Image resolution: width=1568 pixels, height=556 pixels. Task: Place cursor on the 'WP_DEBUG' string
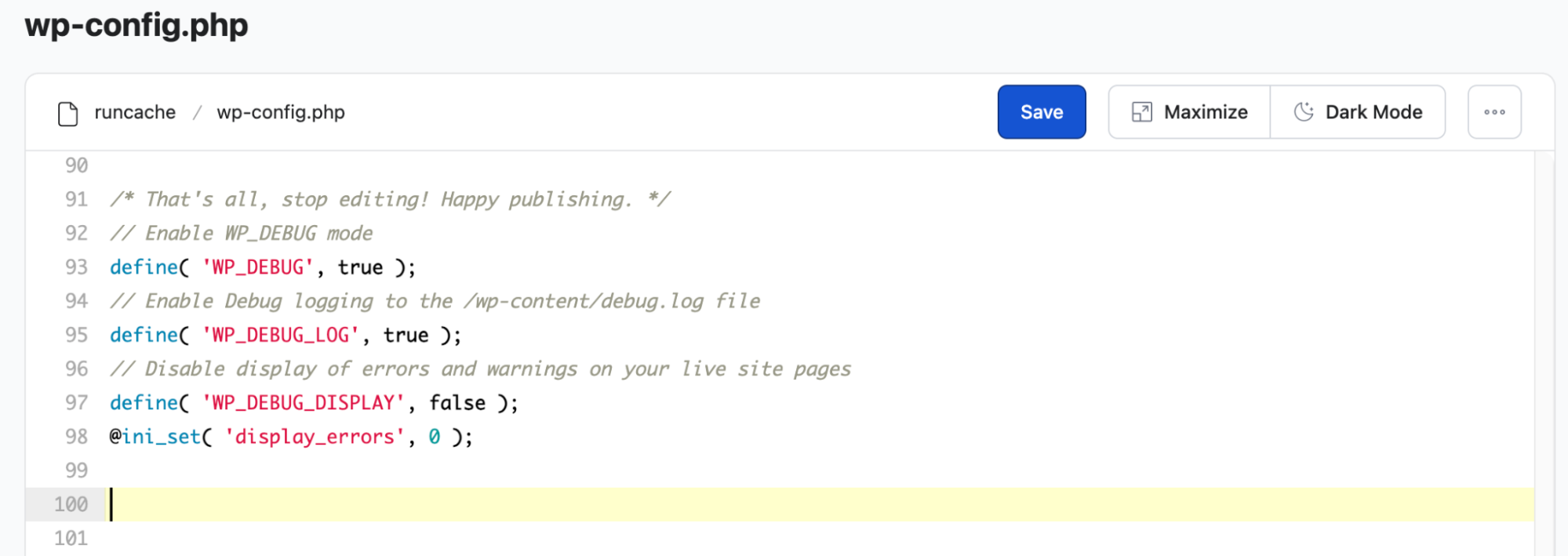[x=258, y=267]
